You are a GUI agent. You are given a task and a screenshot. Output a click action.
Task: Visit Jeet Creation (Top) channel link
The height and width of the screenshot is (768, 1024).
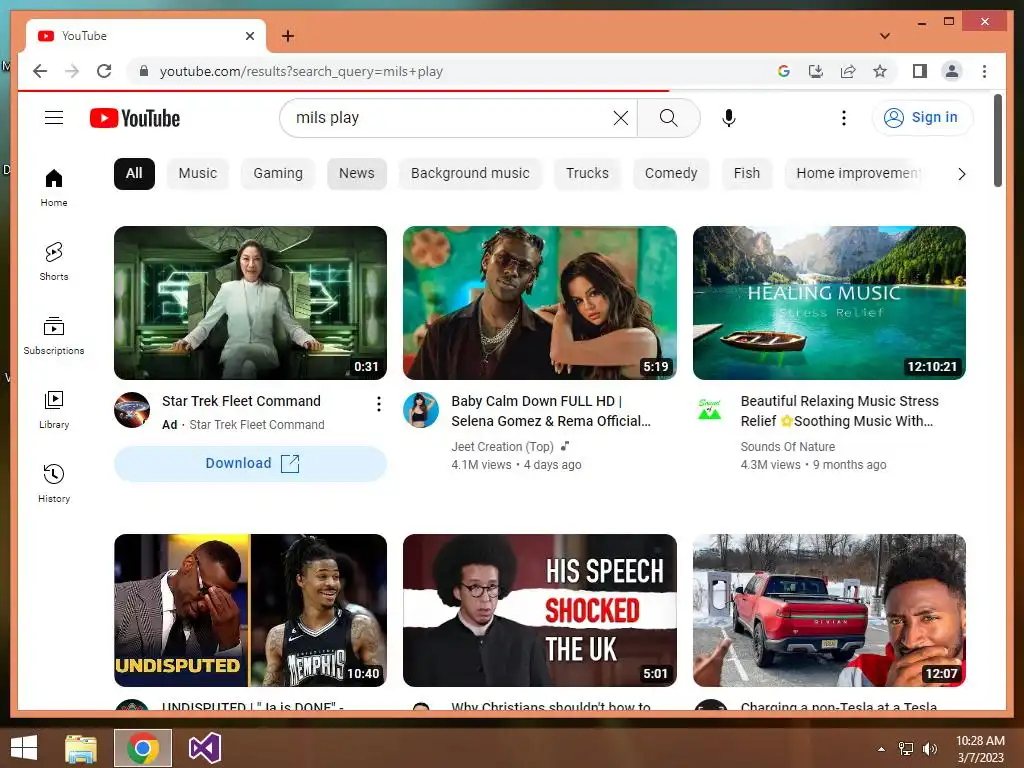click(502, 447)
